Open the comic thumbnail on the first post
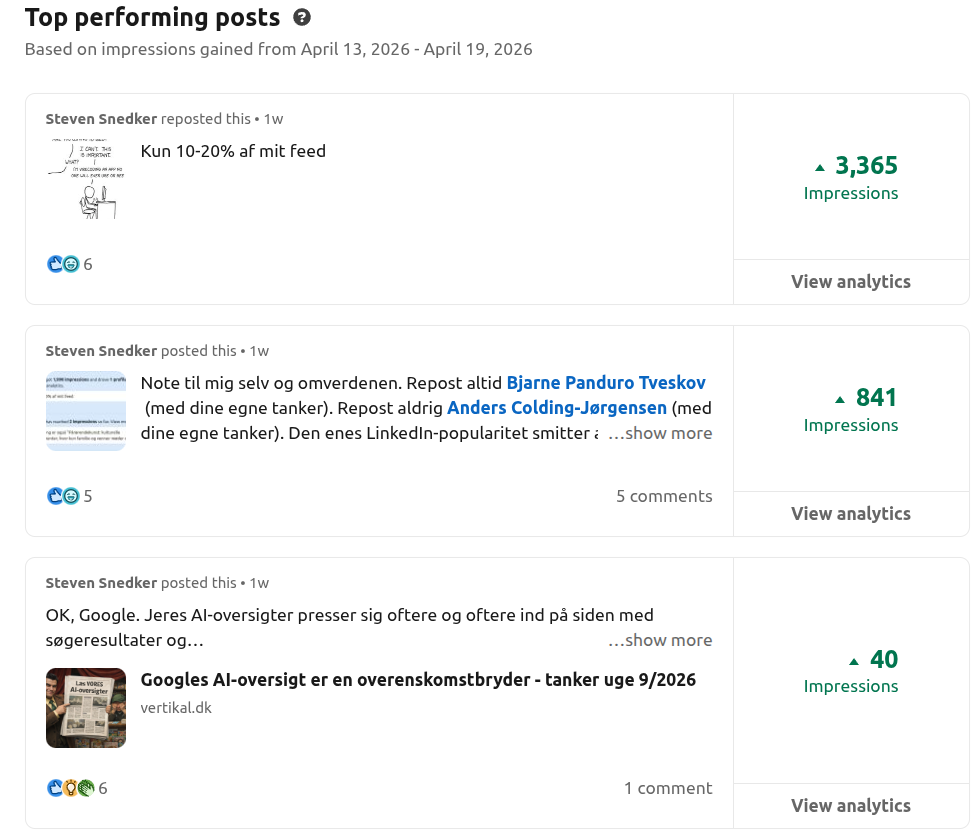Screen dimensions: 978x837 (86, 179)
